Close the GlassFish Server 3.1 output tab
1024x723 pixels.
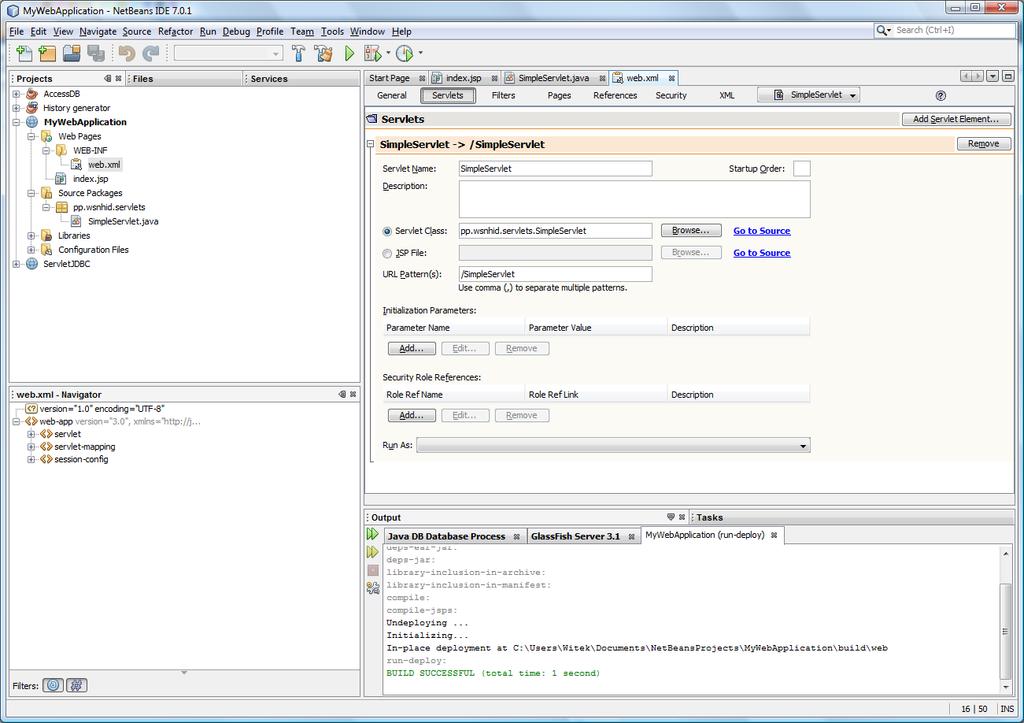632,537
